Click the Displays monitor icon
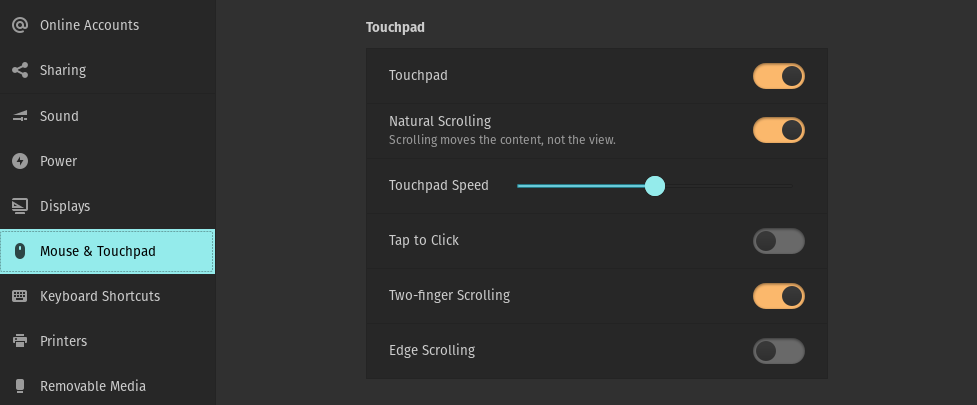The height and width of the screenshot is (405, 977). [x=20, y=206]
